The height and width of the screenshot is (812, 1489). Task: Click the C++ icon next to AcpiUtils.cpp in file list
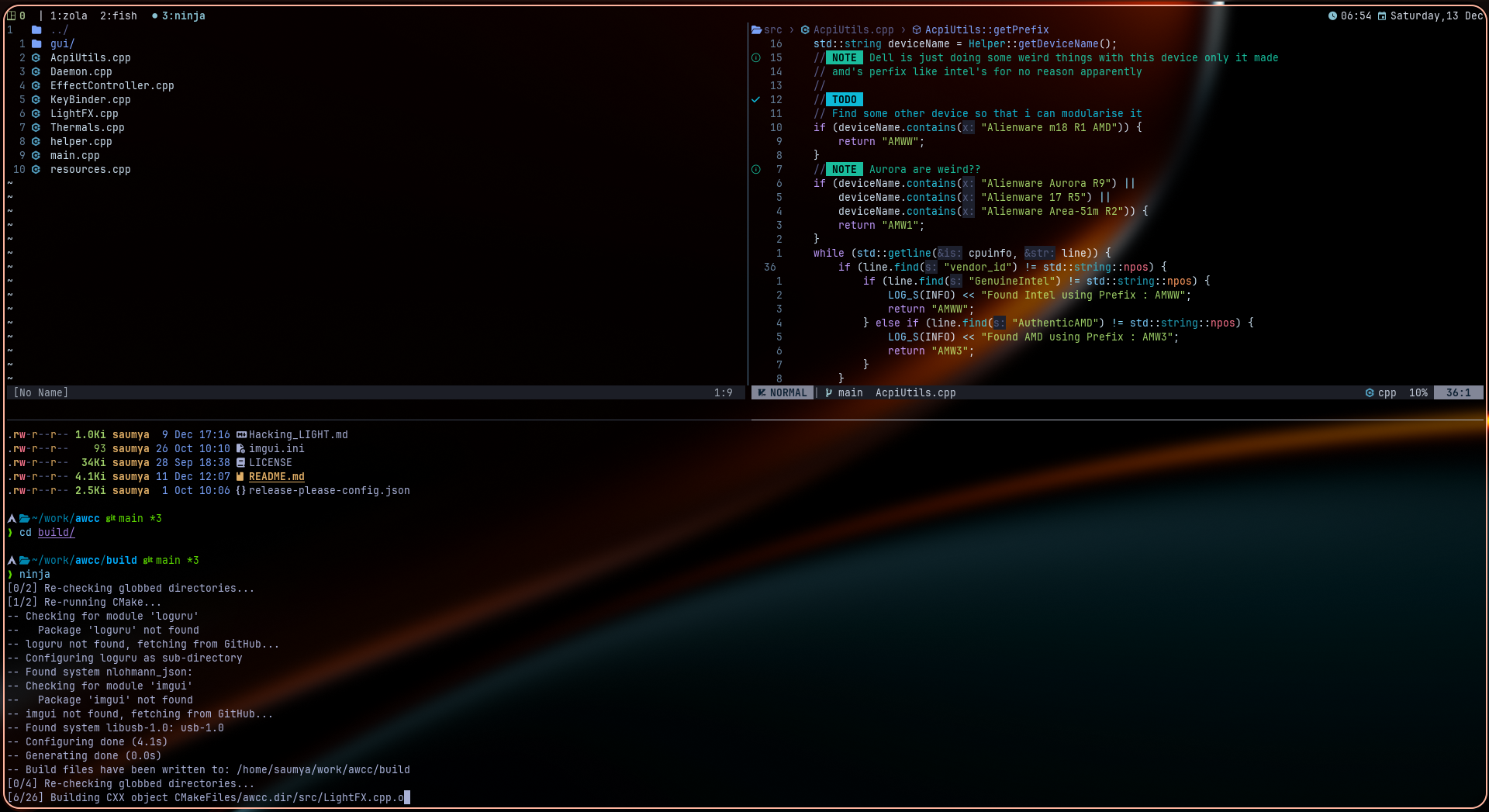click(x=36, y=57)
